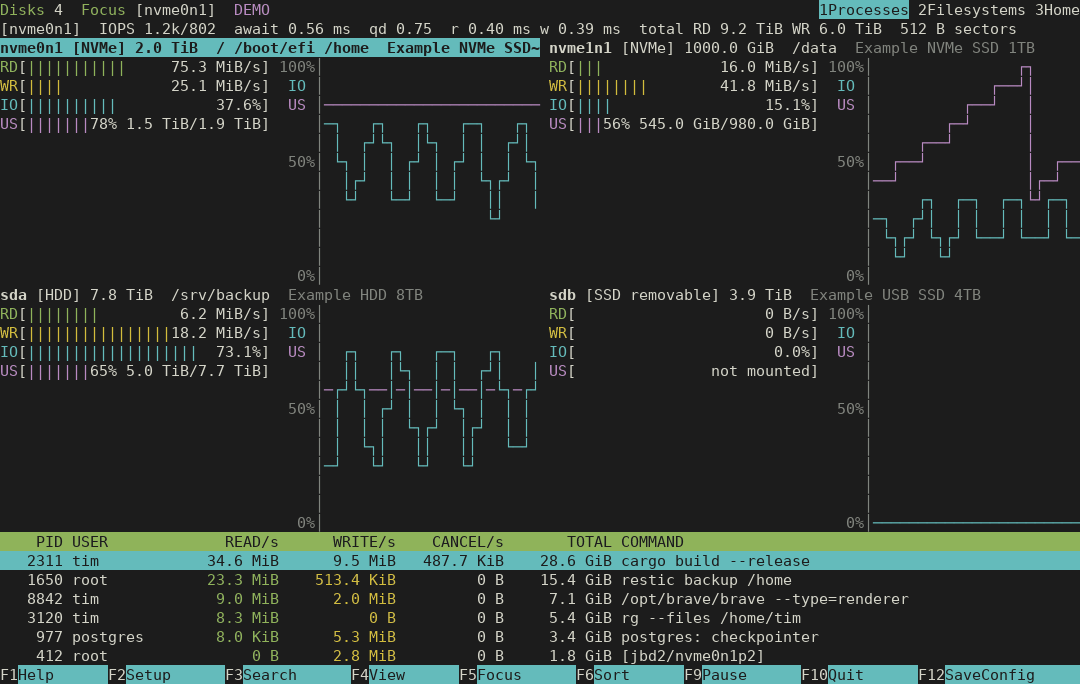
Task: Sort the process list by USER column
Action: [90, 542]
